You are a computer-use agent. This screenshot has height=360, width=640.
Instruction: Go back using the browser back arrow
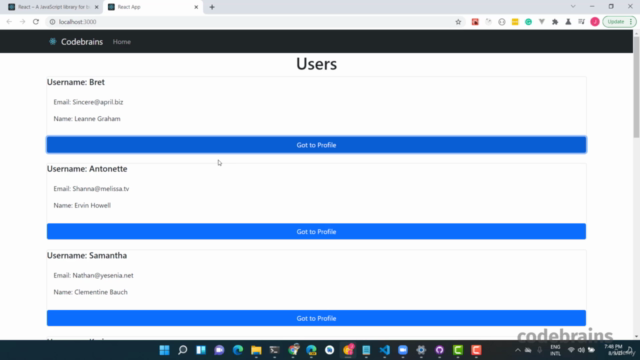click(x=9, y=22)
